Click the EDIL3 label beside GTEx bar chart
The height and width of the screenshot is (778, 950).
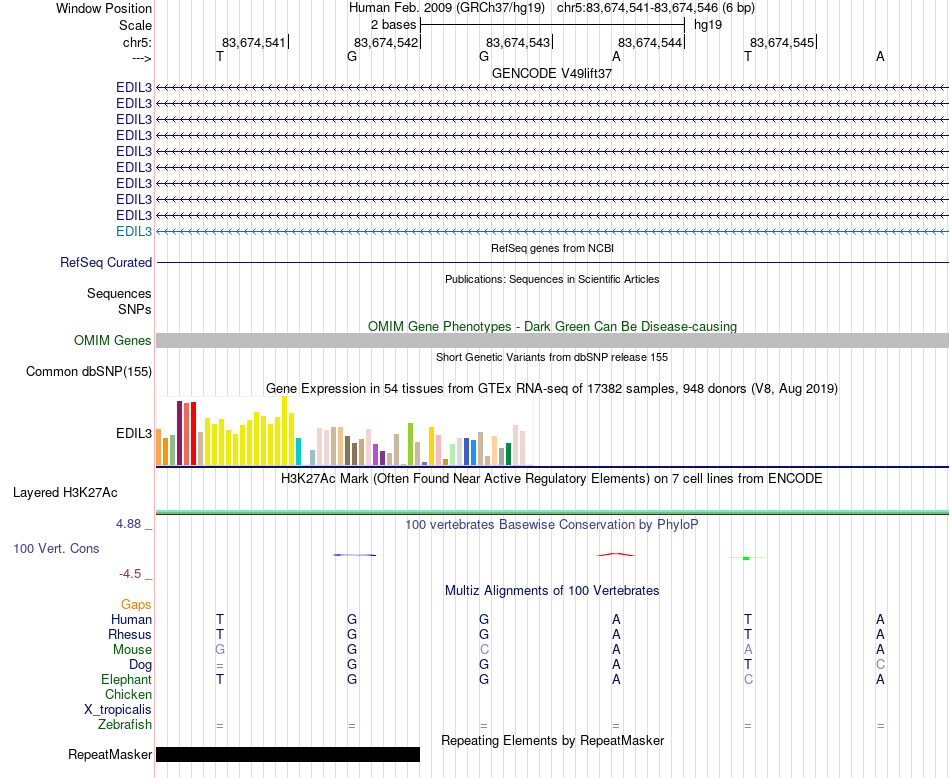click(x=134, y=434)
